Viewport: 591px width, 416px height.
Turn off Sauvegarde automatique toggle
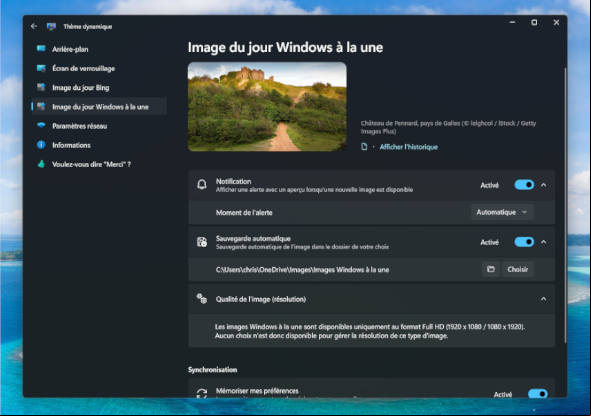[x=524, y=242]
